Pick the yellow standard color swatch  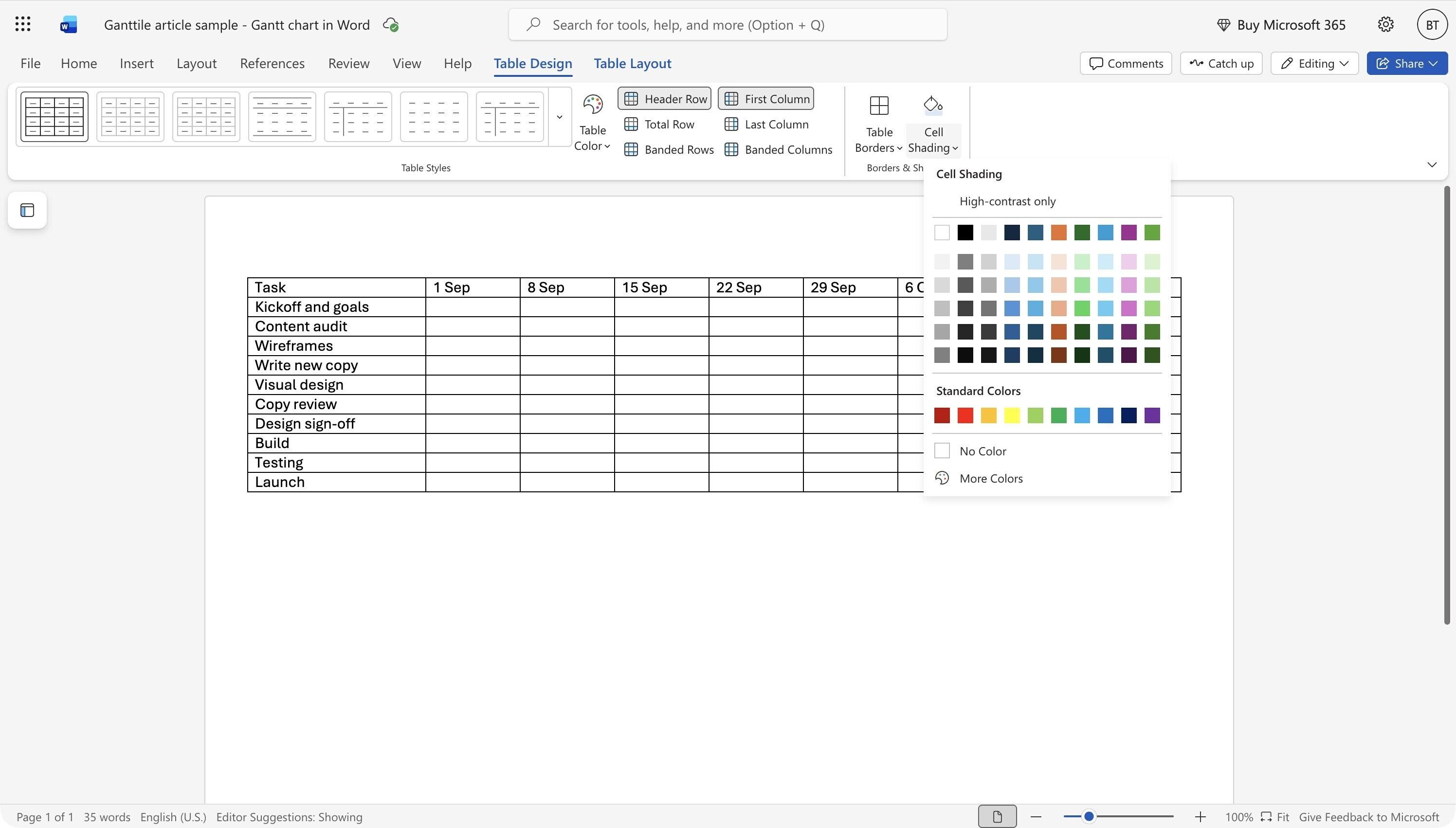tap(1012, 415)
